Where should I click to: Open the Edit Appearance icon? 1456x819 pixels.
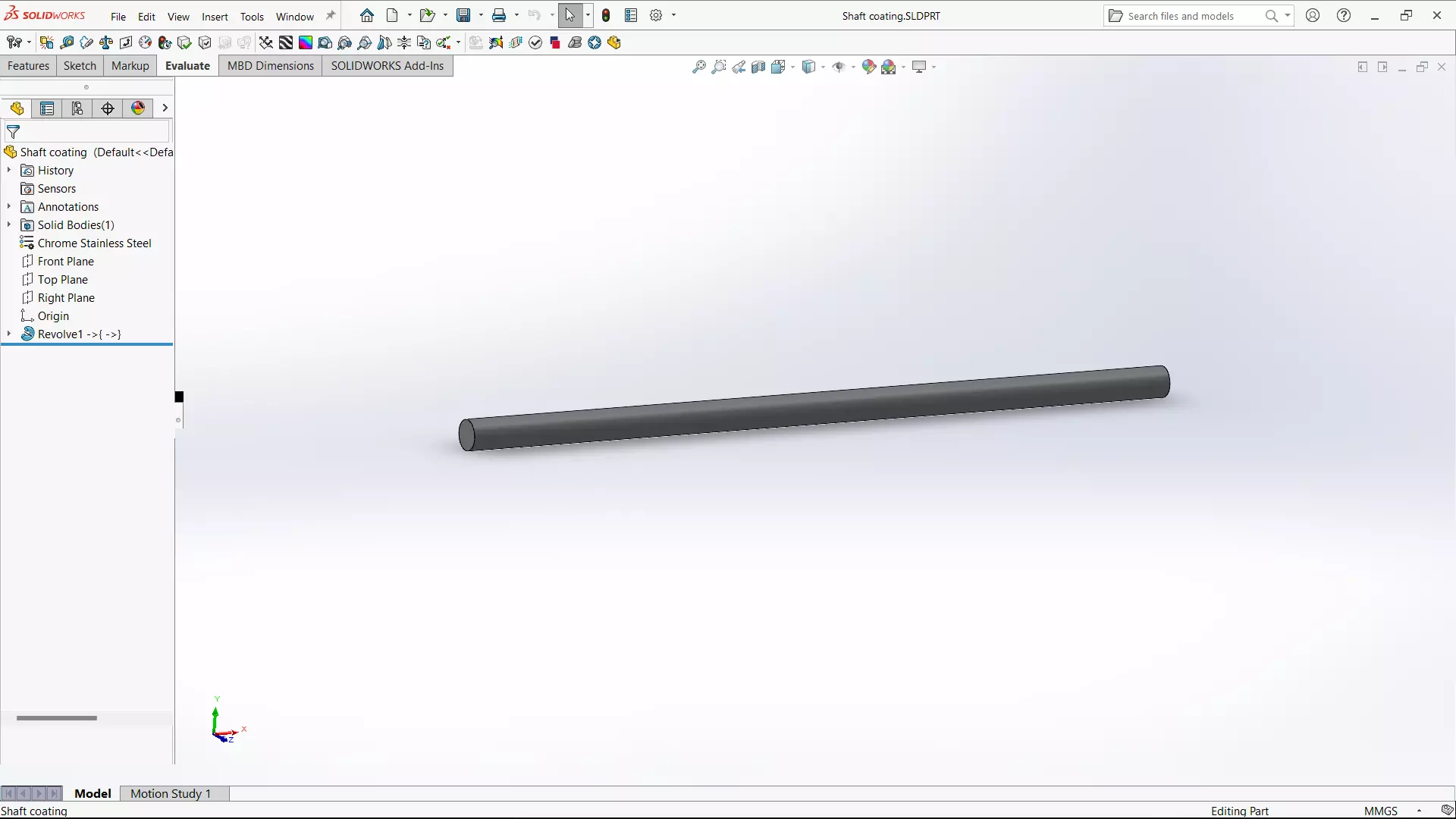coord(869,67)
